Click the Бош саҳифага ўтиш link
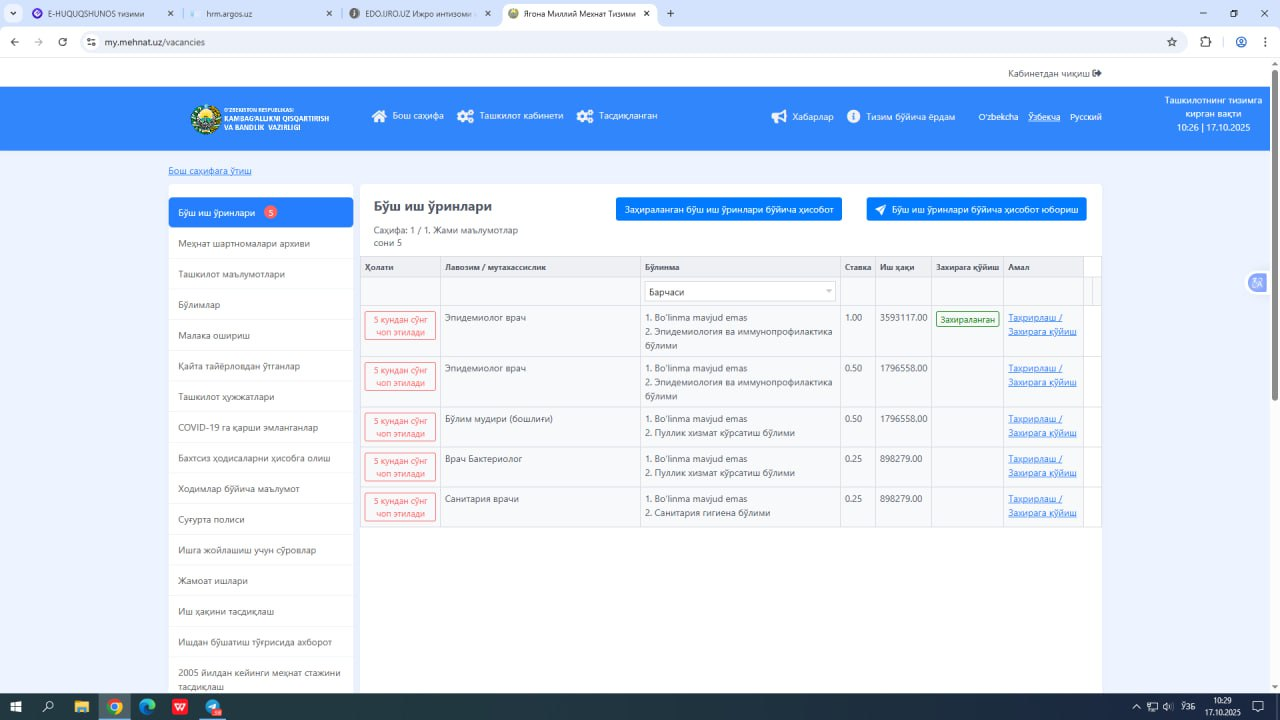This screenshot has height=720, width=1280. tap(209, 171)
